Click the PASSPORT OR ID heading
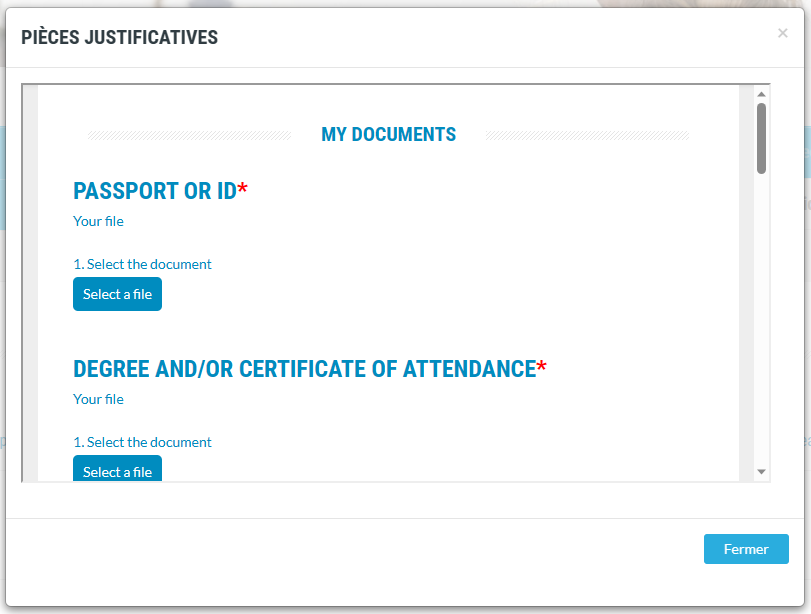 (x=155, y=191)
